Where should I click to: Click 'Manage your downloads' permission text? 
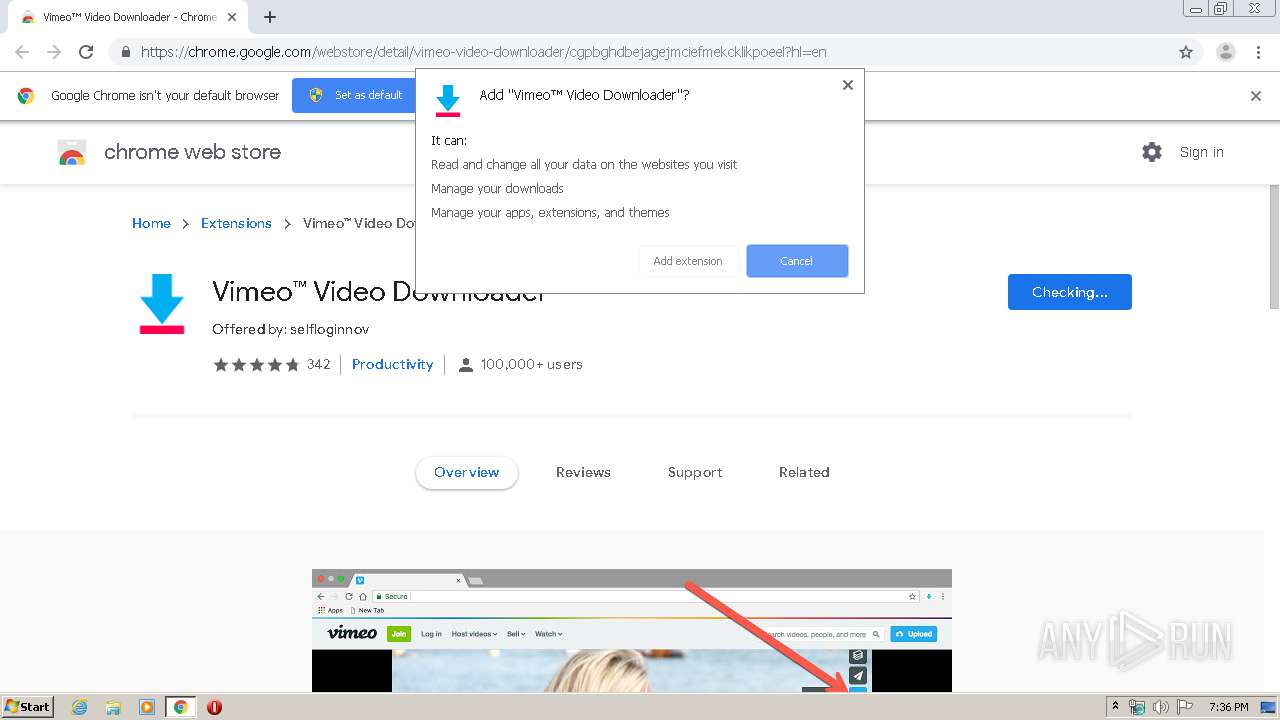497,188
